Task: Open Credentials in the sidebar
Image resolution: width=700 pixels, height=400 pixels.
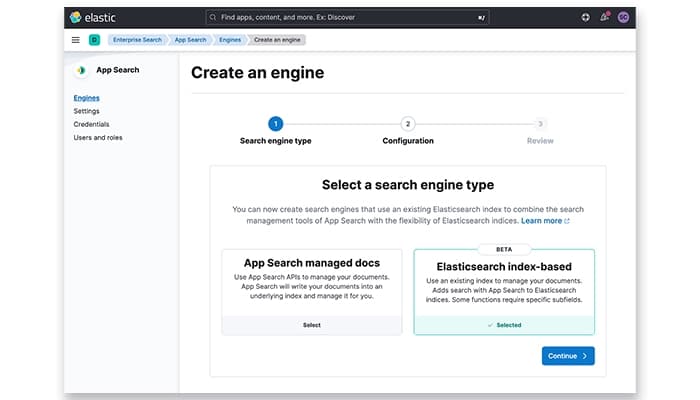Action: (92, 125)
